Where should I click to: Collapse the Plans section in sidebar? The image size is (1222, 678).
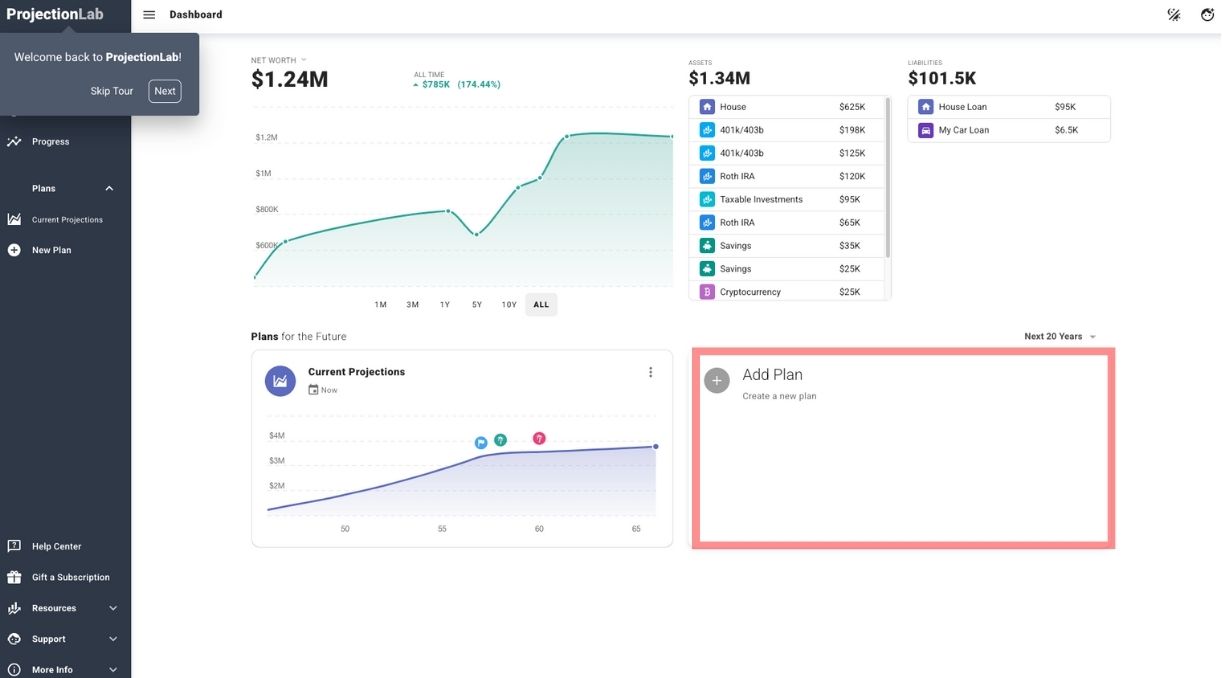109,189
